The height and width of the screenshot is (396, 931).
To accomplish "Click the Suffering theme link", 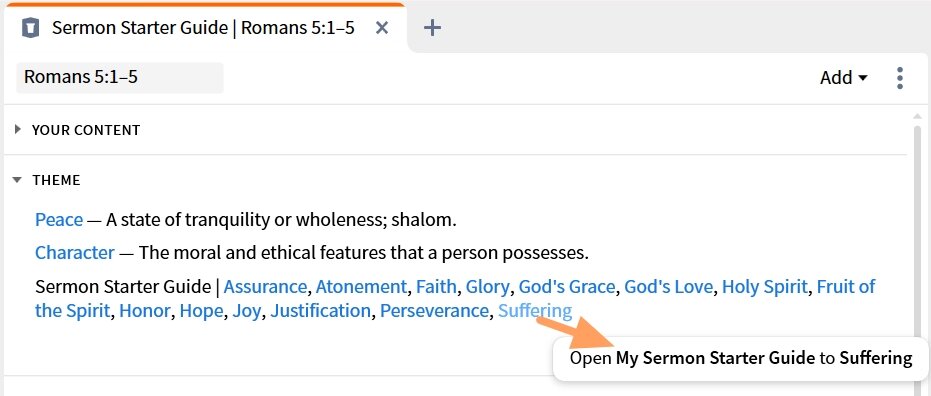I will [x=535, y=311].
